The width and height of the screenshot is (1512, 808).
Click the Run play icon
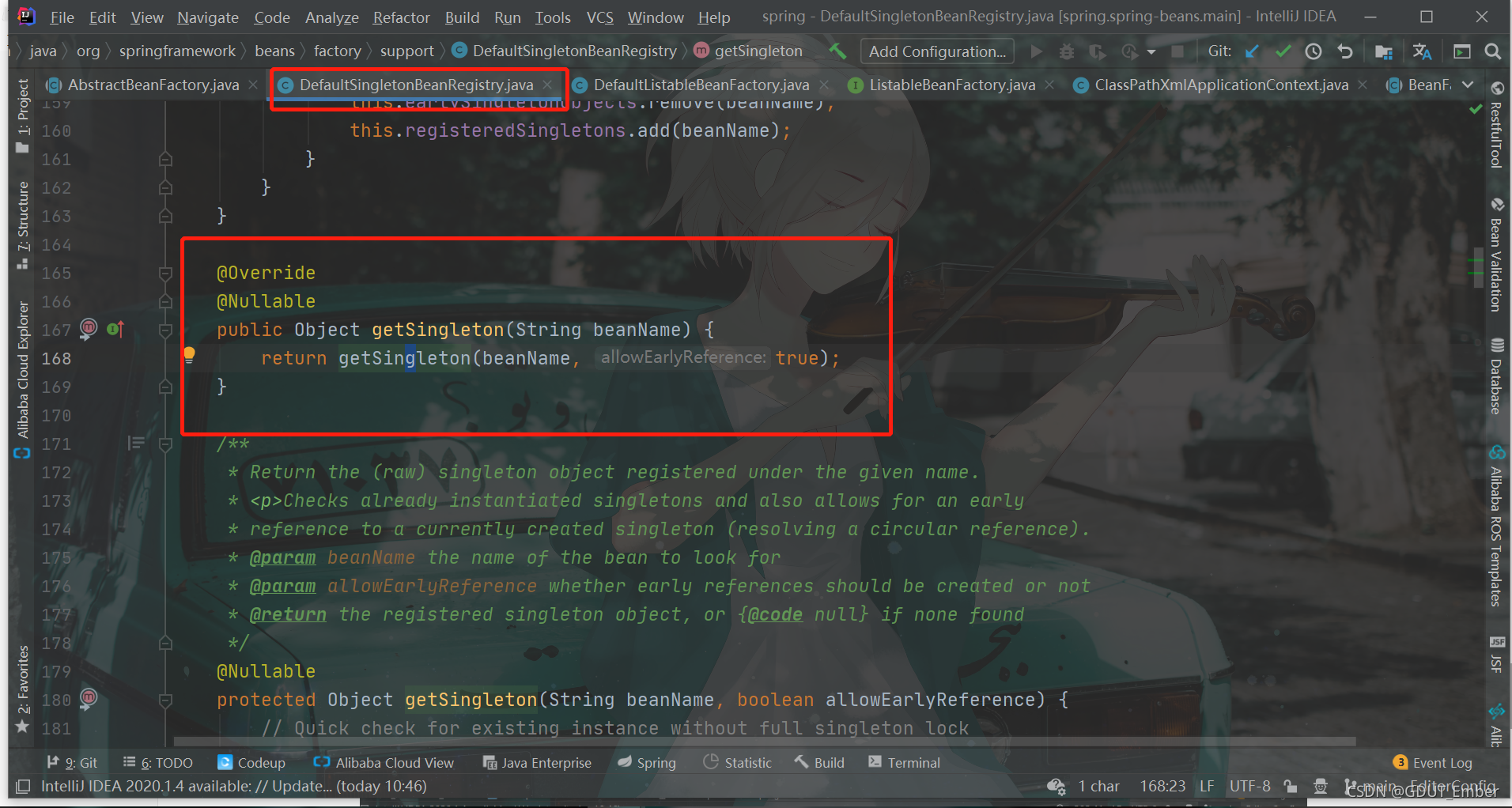(x=1036, y=51)
